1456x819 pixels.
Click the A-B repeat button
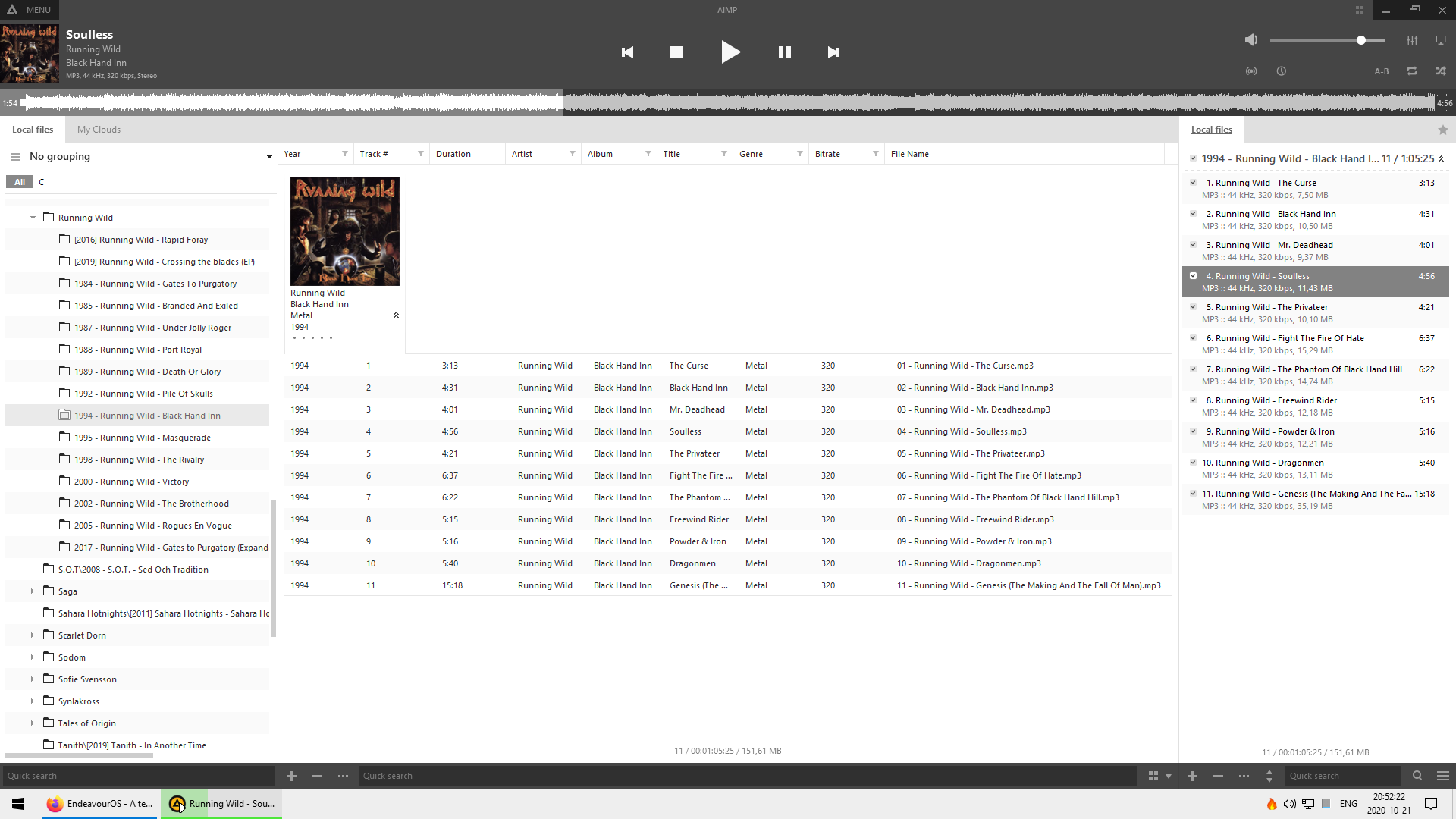(x=1382, y=71)
